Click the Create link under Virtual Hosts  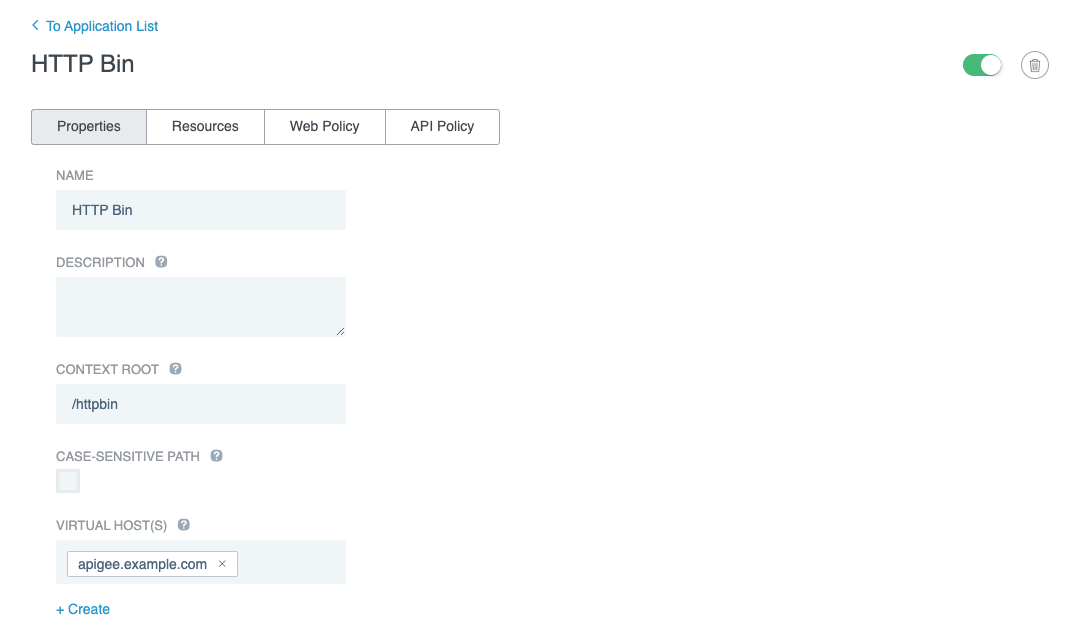coord(83,609)
